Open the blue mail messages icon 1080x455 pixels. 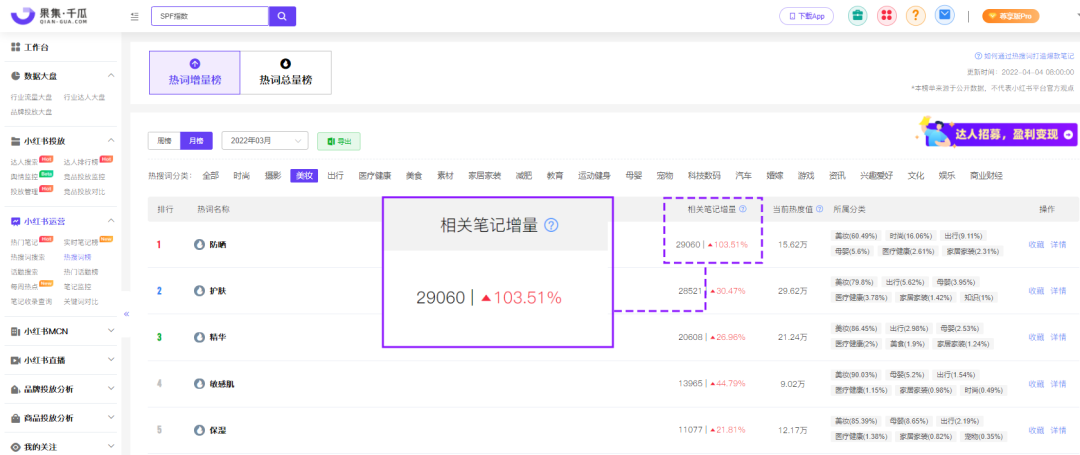point(944,16)
